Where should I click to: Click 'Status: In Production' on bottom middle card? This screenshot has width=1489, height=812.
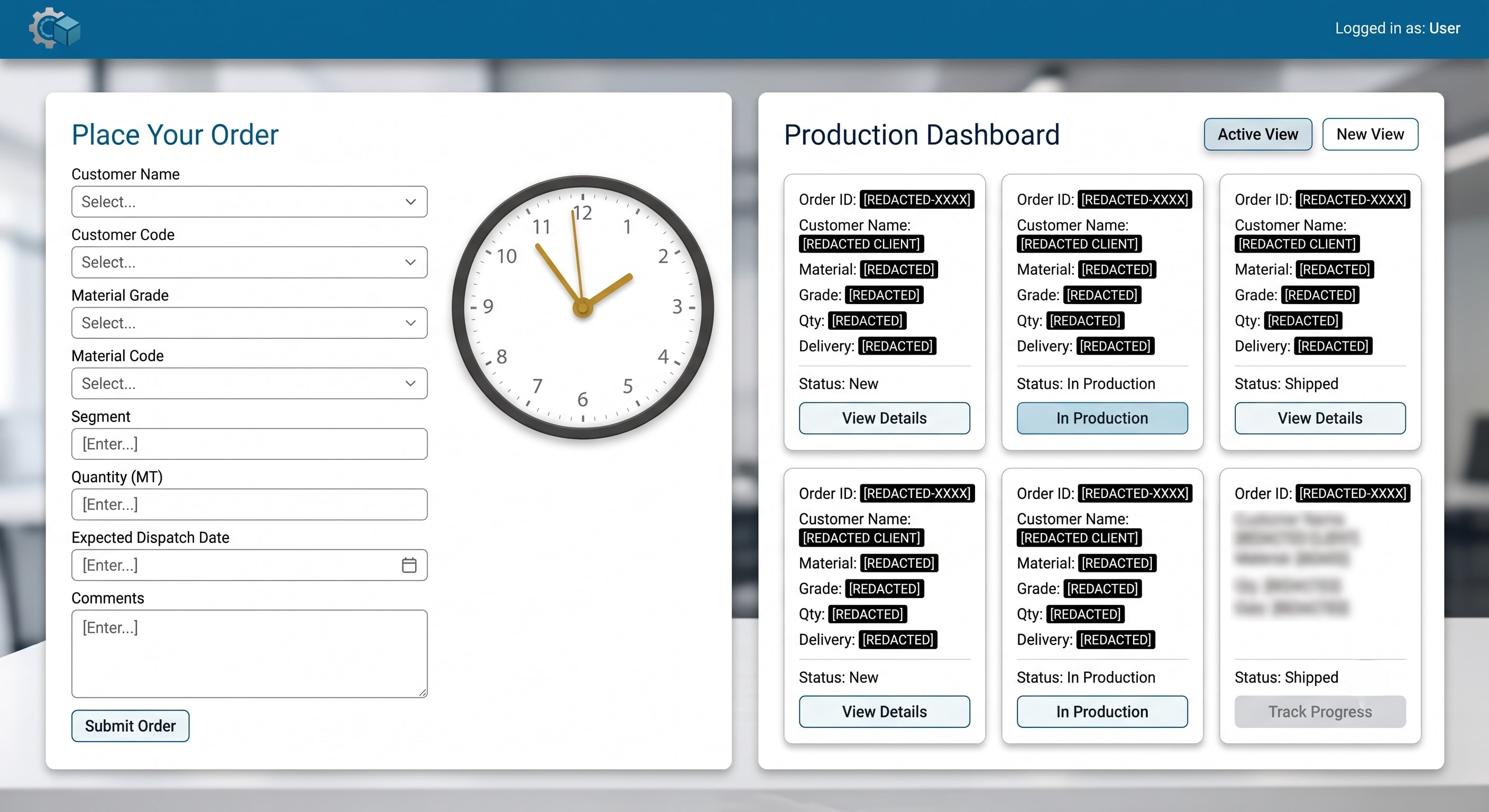click(1086, 677)
